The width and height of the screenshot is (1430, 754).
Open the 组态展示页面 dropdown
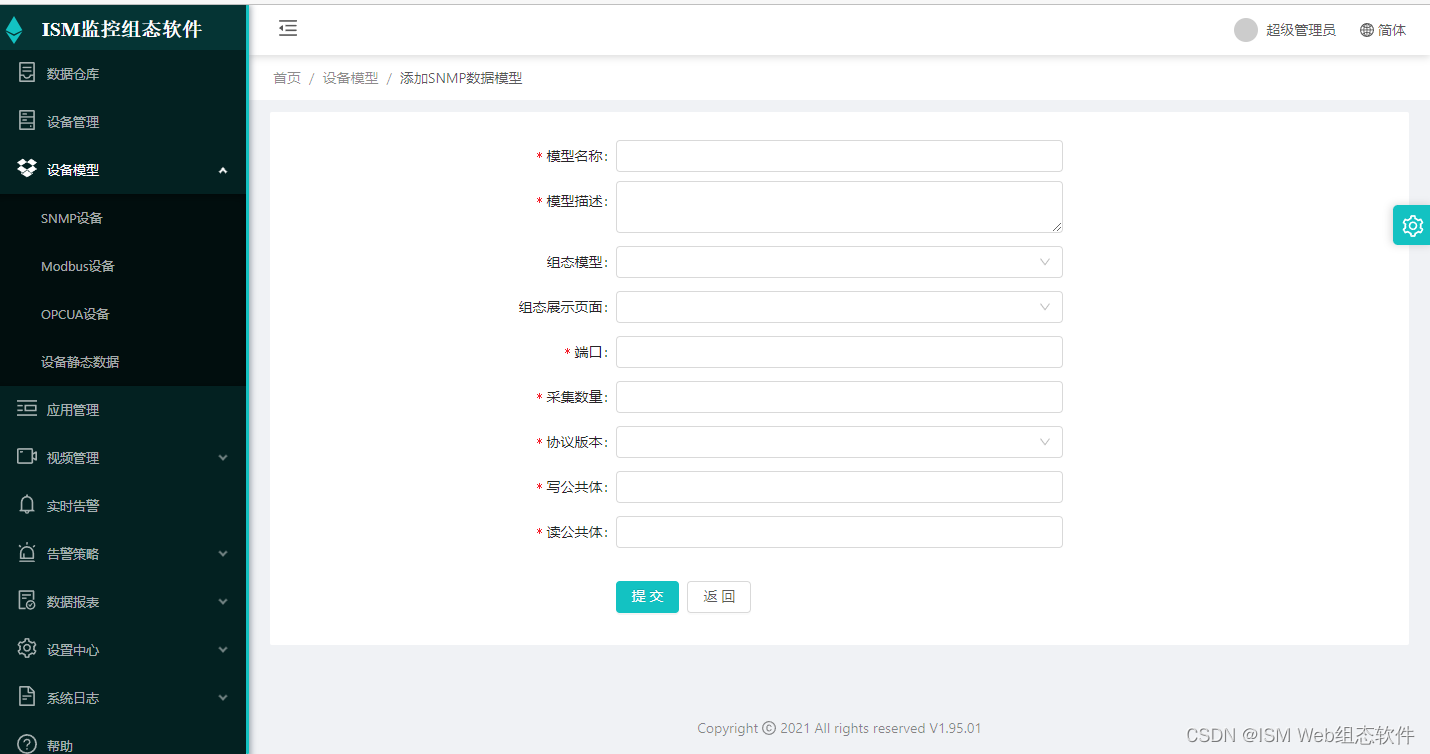pos(839,307)
